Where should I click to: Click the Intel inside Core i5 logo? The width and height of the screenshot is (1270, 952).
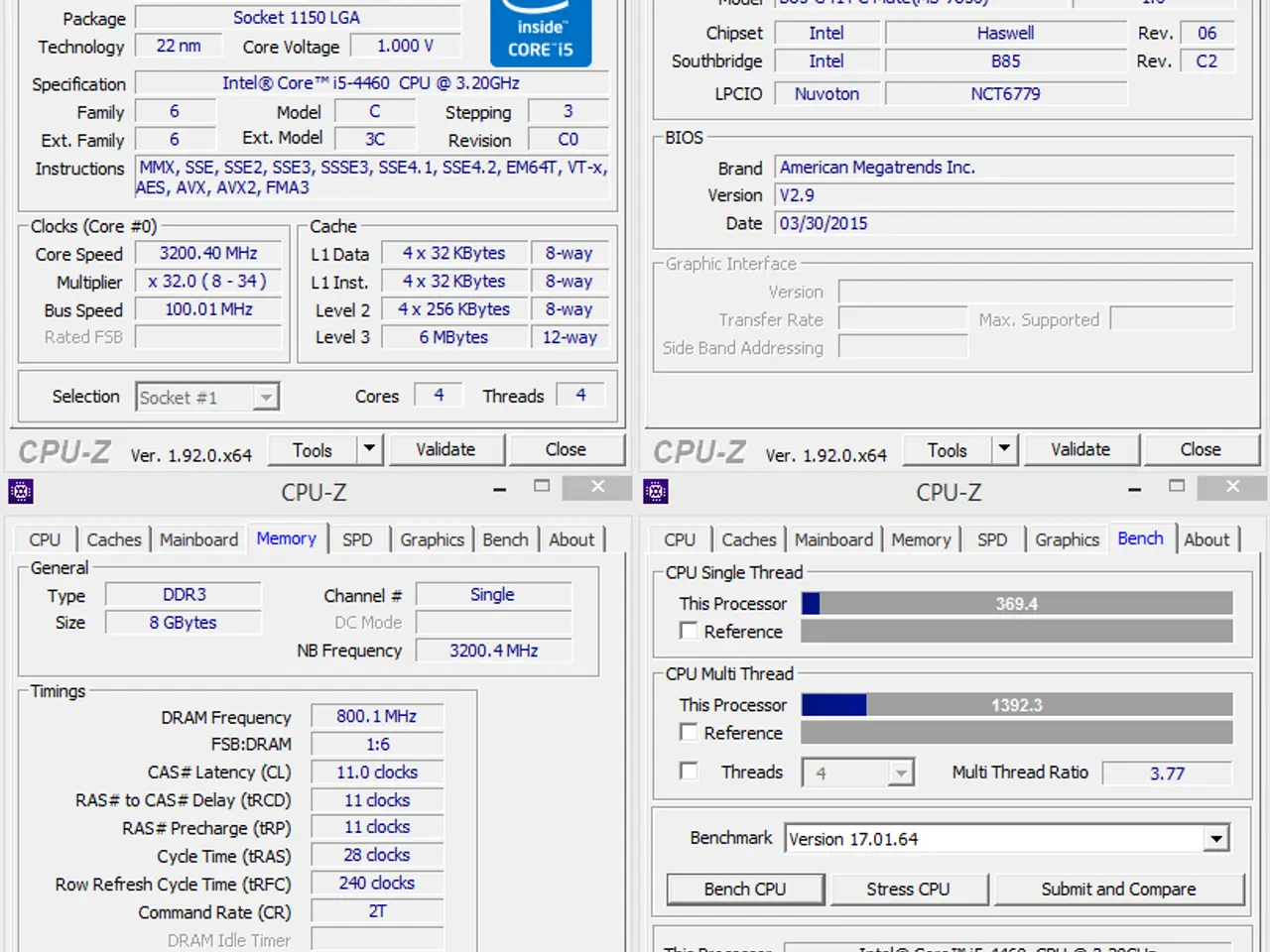541,33
